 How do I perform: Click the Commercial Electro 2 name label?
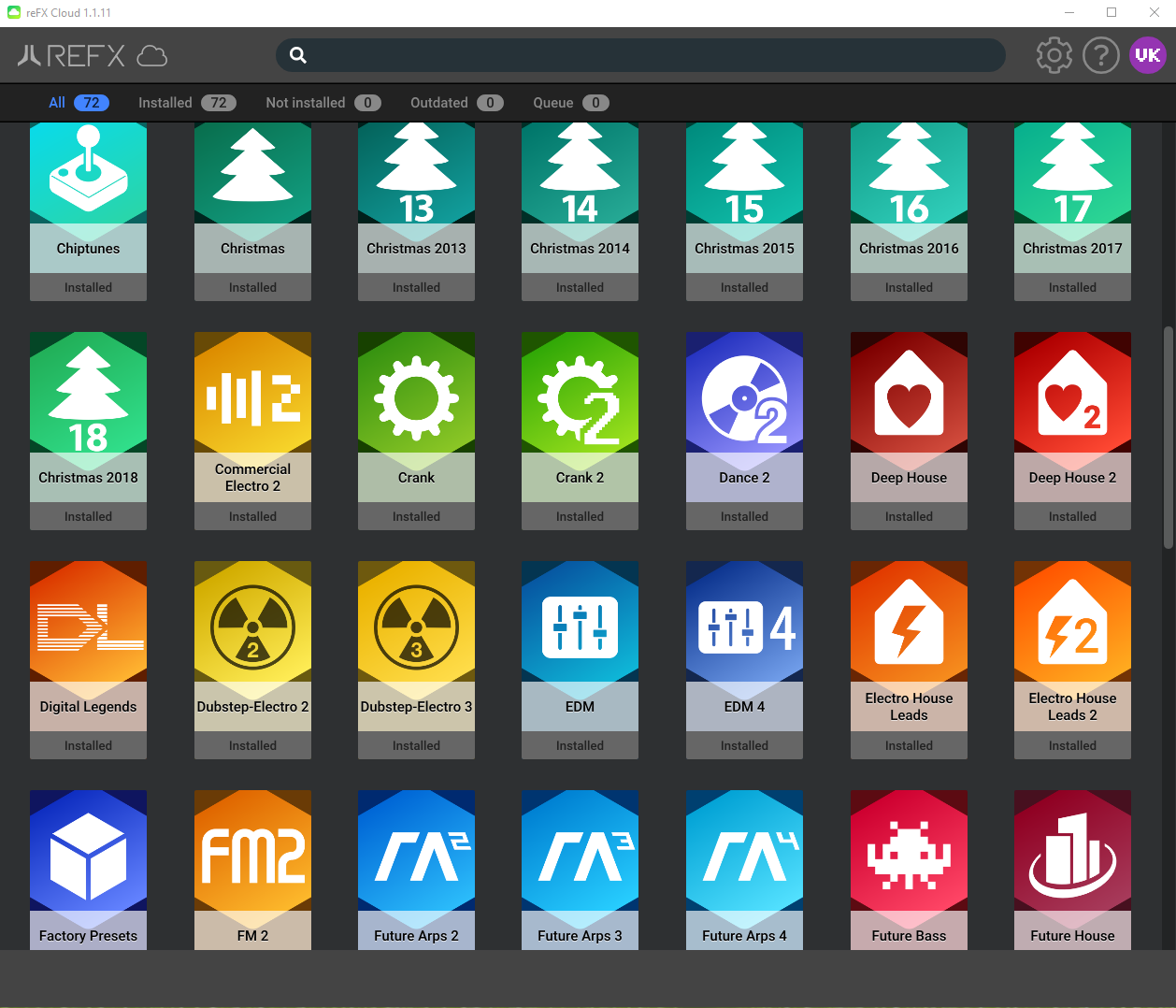click(x=252, y=478)
